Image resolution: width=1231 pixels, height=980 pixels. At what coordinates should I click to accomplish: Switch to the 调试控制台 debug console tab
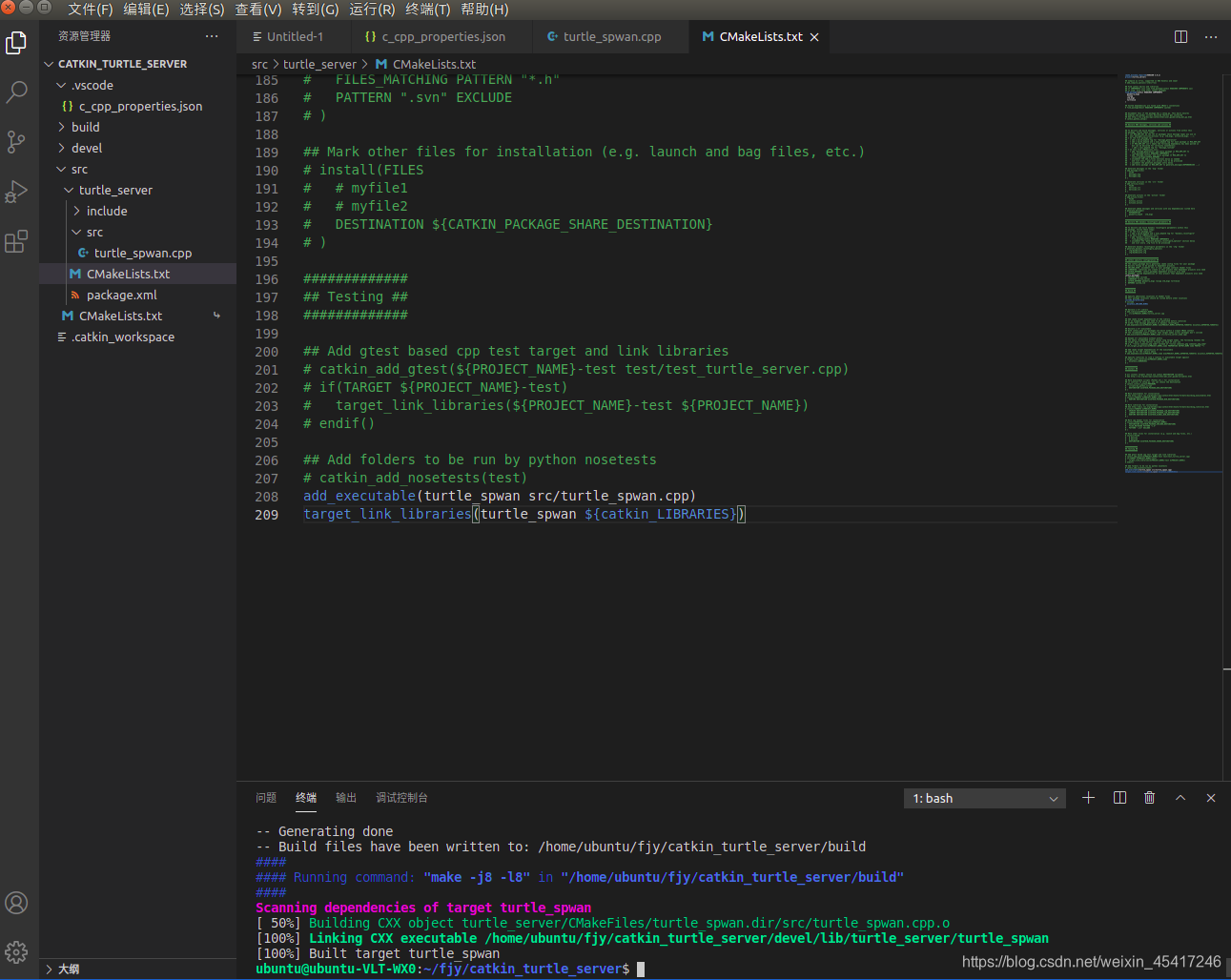click(x=401, y=798)
